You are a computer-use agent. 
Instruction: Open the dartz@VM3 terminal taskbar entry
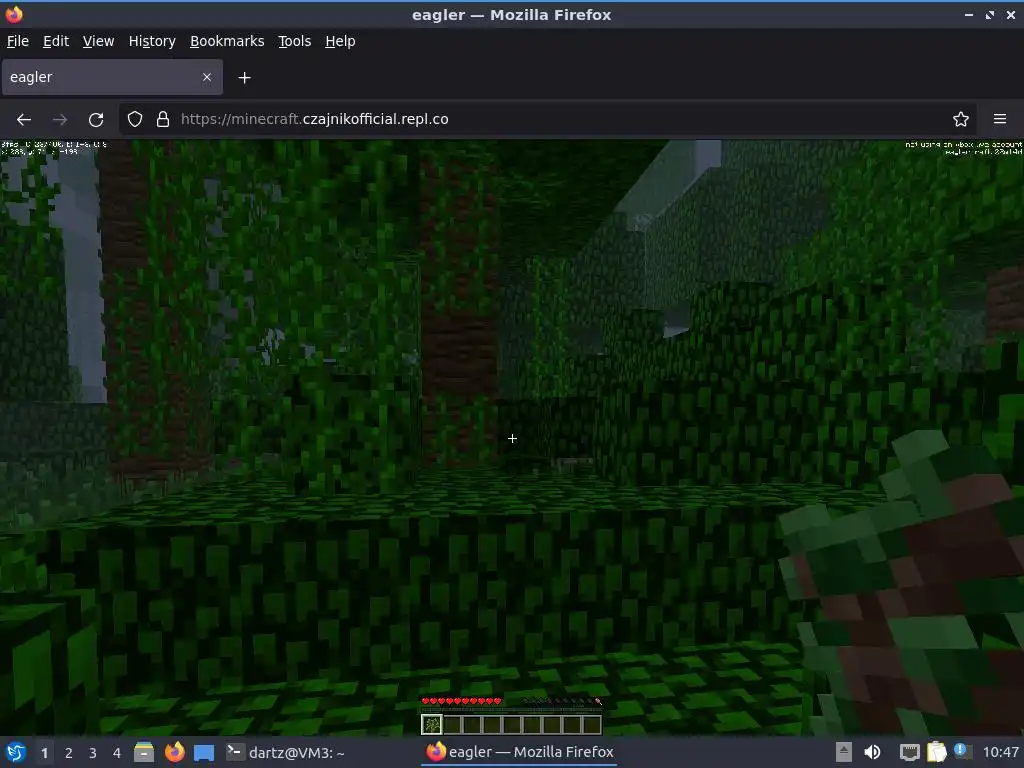[285, 752]
